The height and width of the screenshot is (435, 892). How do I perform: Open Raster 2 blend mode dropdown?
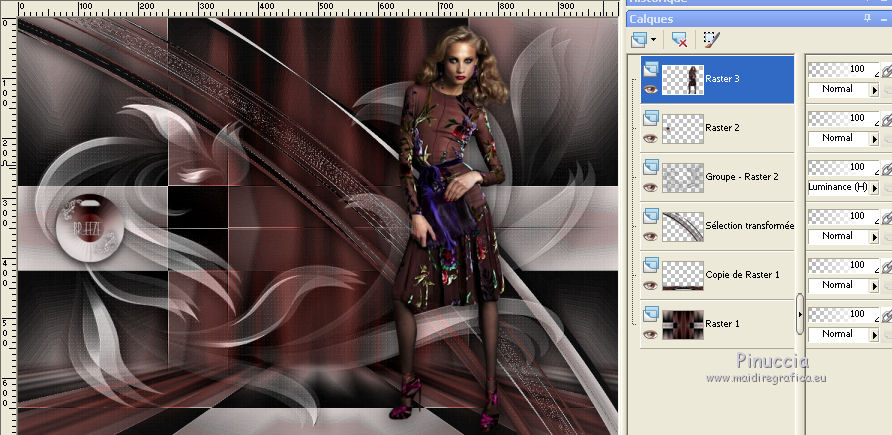pyautogui.click(x=874, y=139)
